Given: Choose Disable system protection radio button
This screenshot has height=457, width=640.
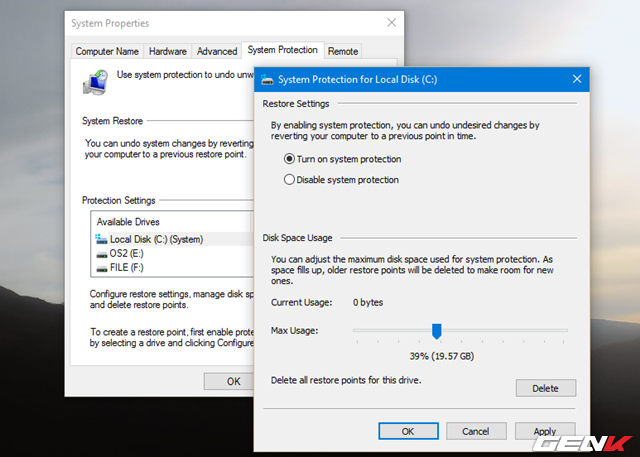Looking at the screenshot, I should [x=290, y=180].
